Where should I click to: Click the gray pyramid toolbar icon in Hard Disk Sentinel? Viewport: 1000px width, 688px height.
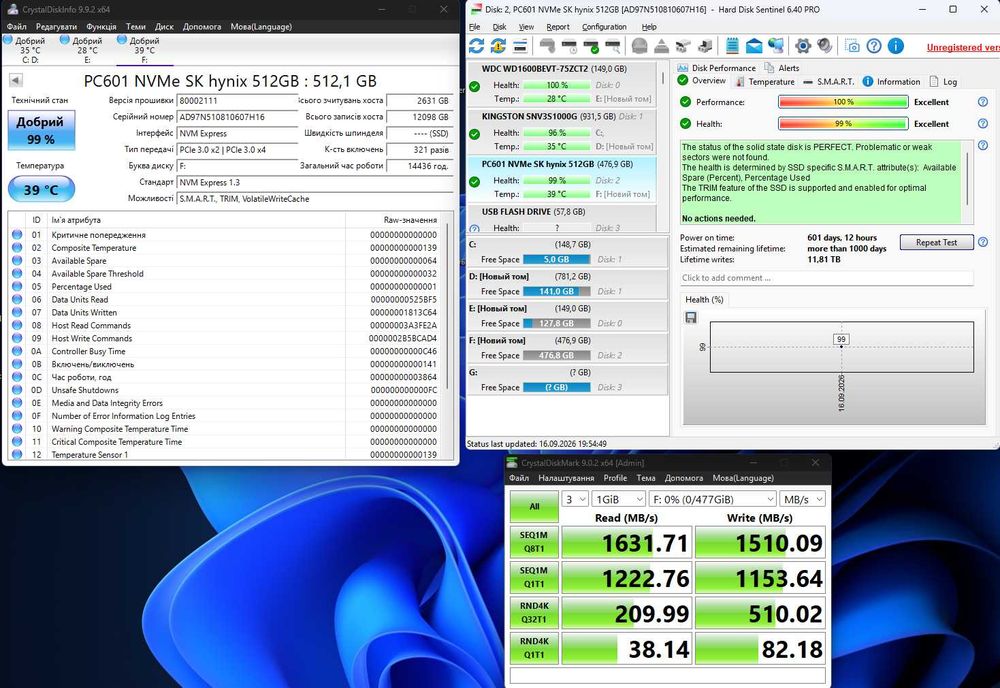tap(661, 46)
